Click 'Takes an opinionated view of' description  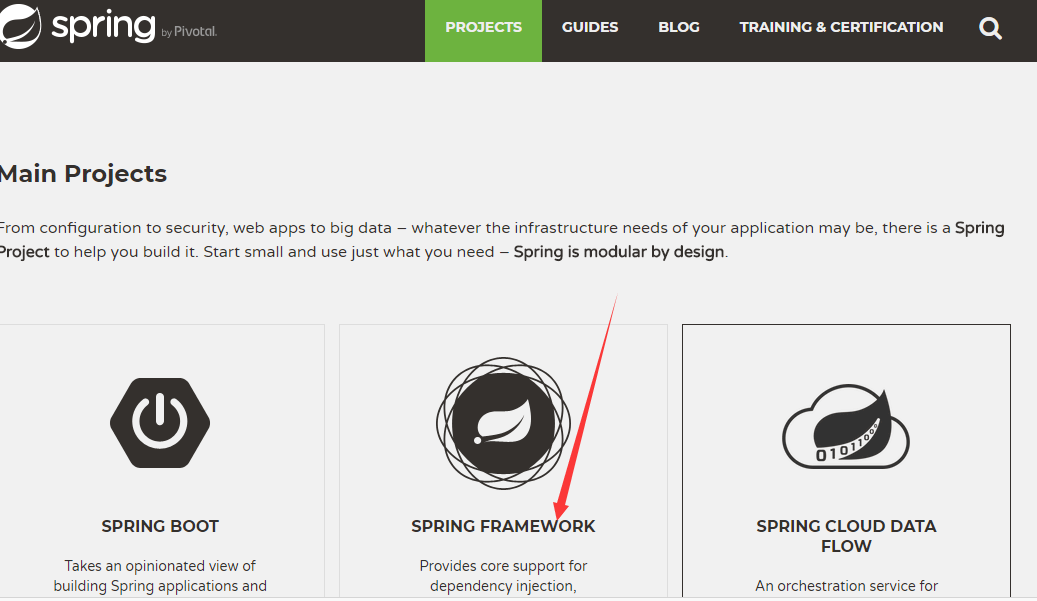point(160,566)
